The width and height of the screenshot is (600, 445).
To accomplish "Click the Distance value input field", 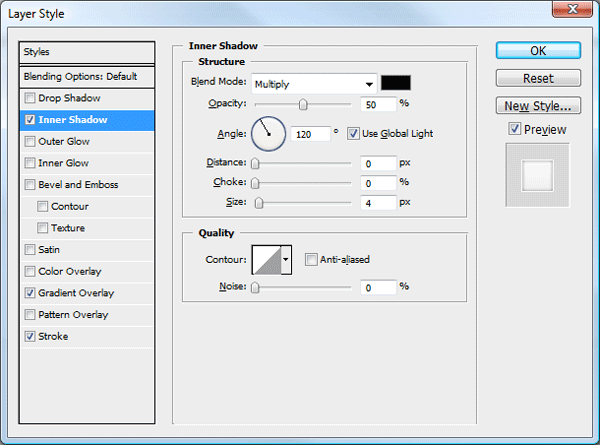I will [378, 164].
